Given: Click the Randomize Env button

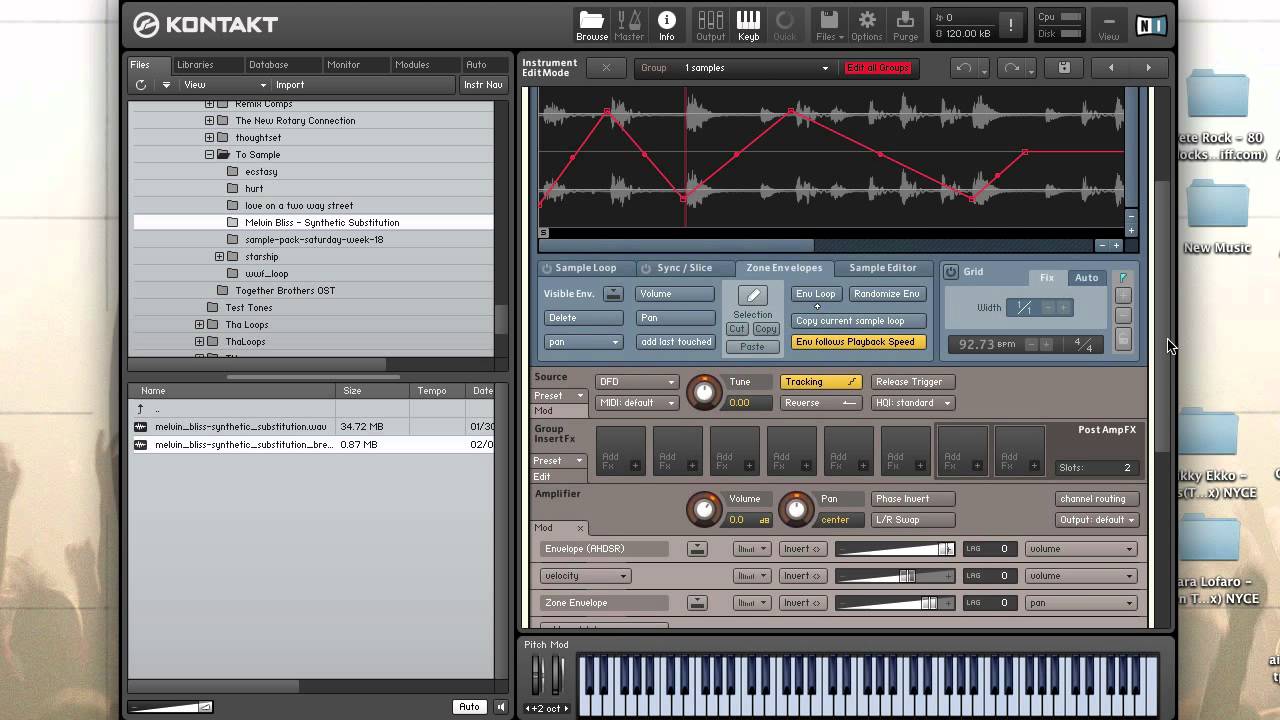Looking at the screenshot, I should 887,294.
